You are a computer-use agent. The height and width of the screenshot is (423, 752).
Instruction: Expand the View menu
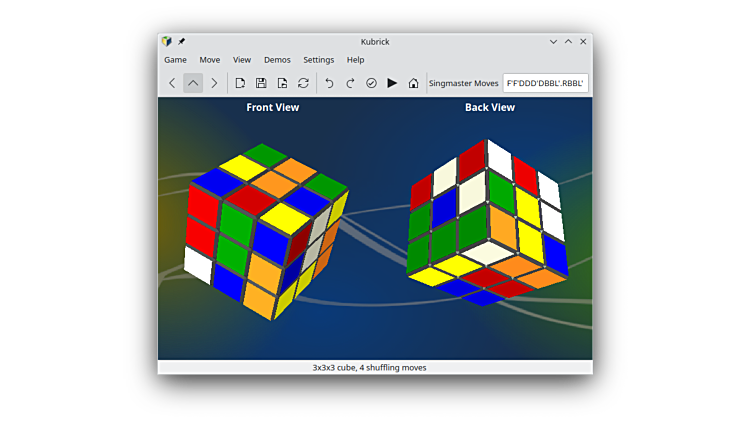tap(242, 60)
